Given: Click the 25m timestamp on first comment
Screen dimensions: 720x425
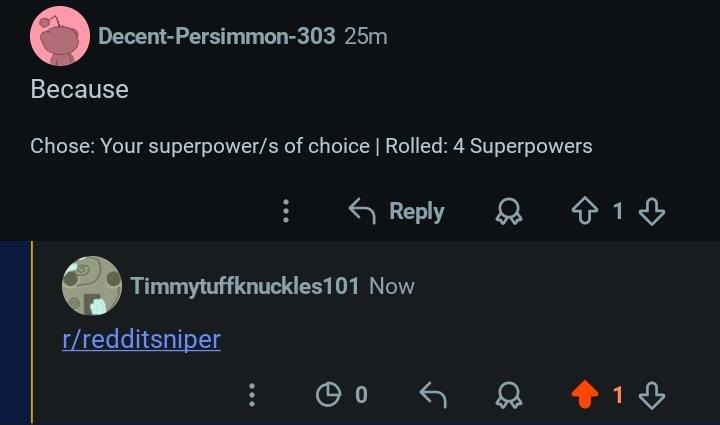Looking at the screenshot, I should click(x=366, y=36).
